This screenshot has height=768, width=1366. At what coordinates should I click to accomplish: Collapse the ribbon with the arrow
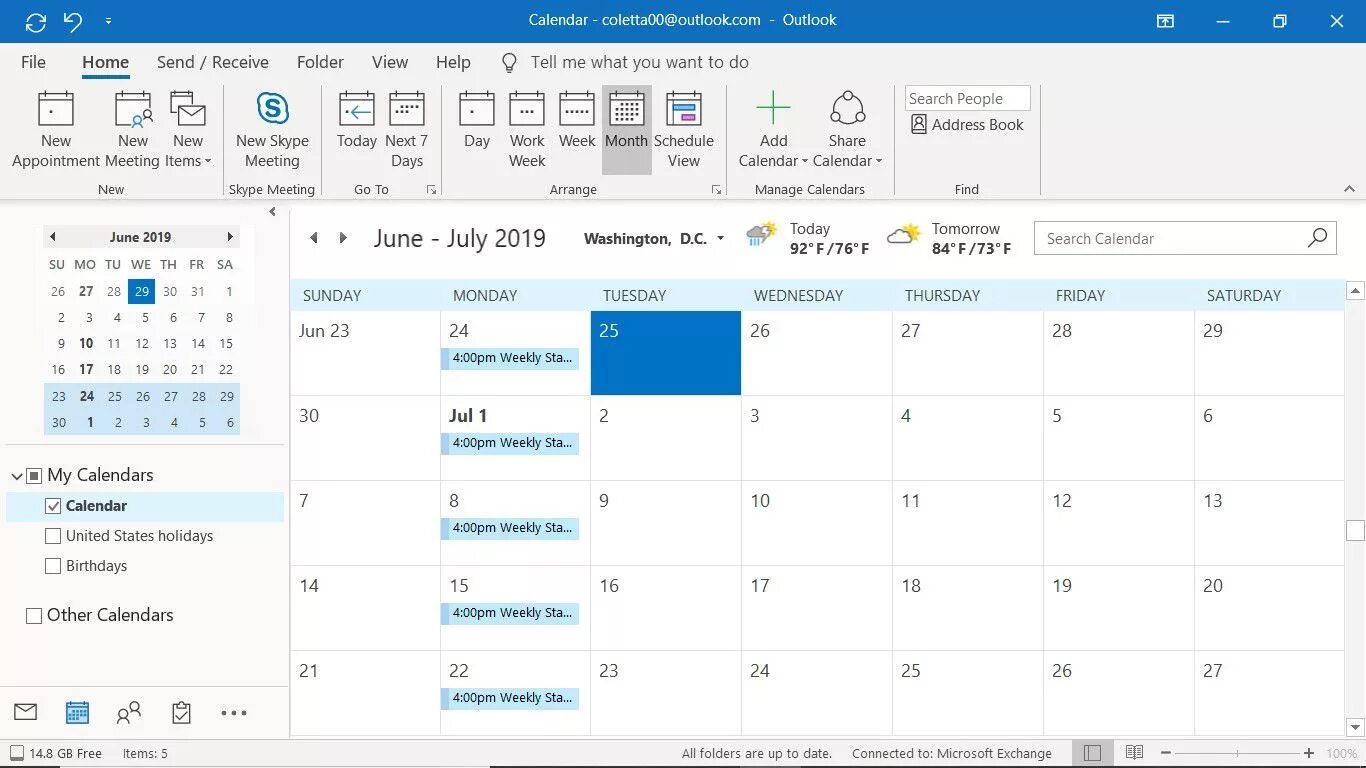point(1349,189)
